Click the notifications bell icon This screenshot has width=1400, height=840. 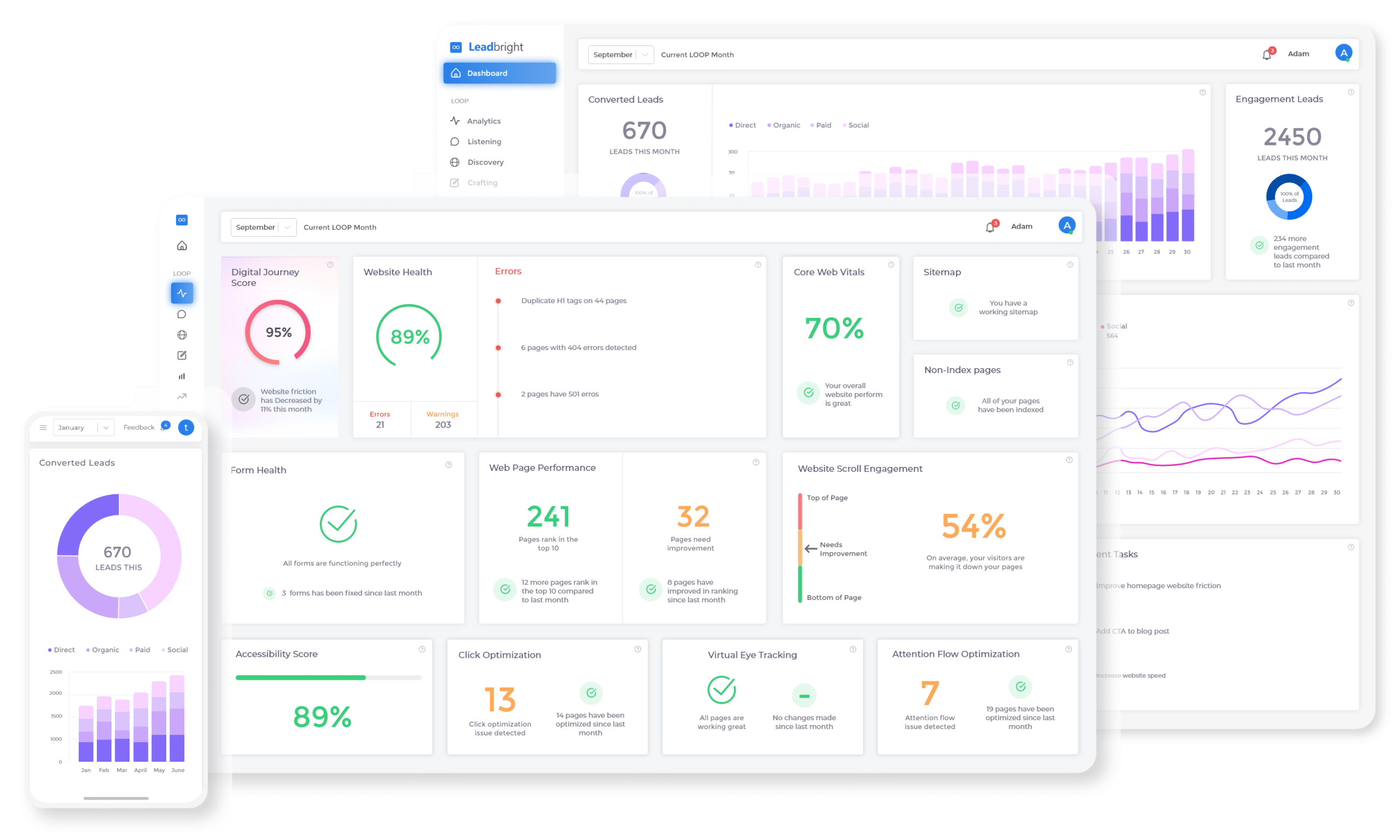coord(990,227)
